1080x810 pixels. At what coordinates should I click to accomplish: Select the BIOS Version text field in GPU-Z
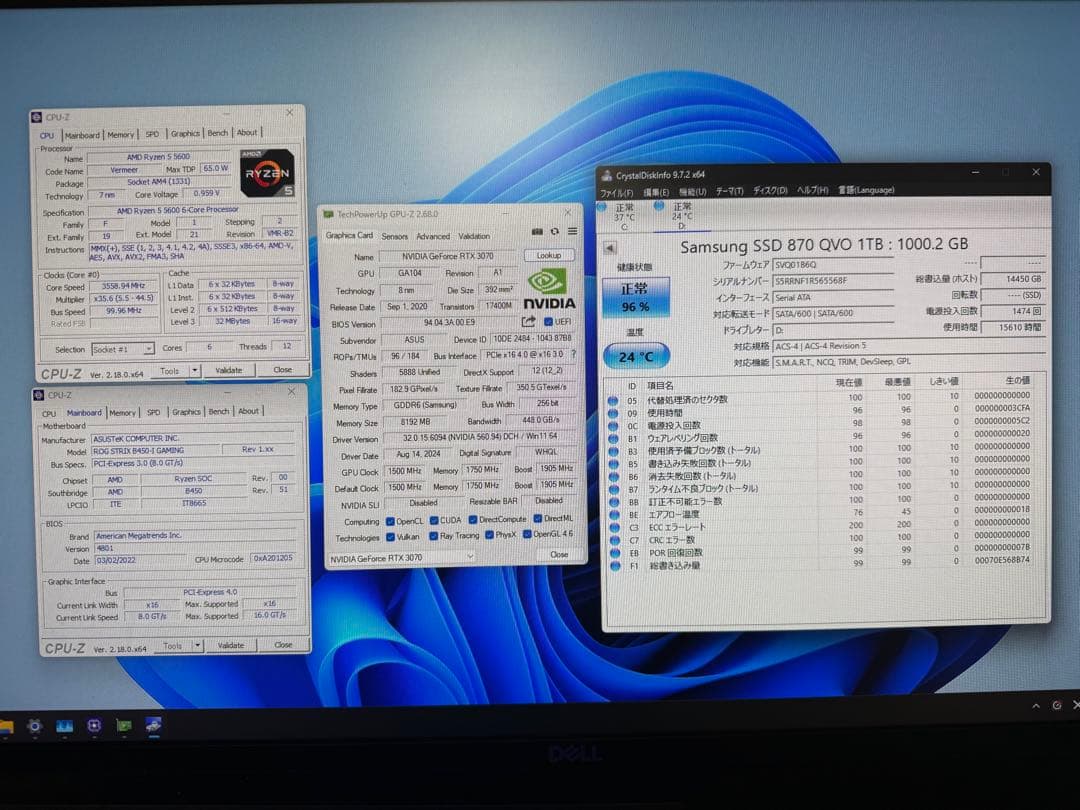pyautogui.click(x=450, y=321)
